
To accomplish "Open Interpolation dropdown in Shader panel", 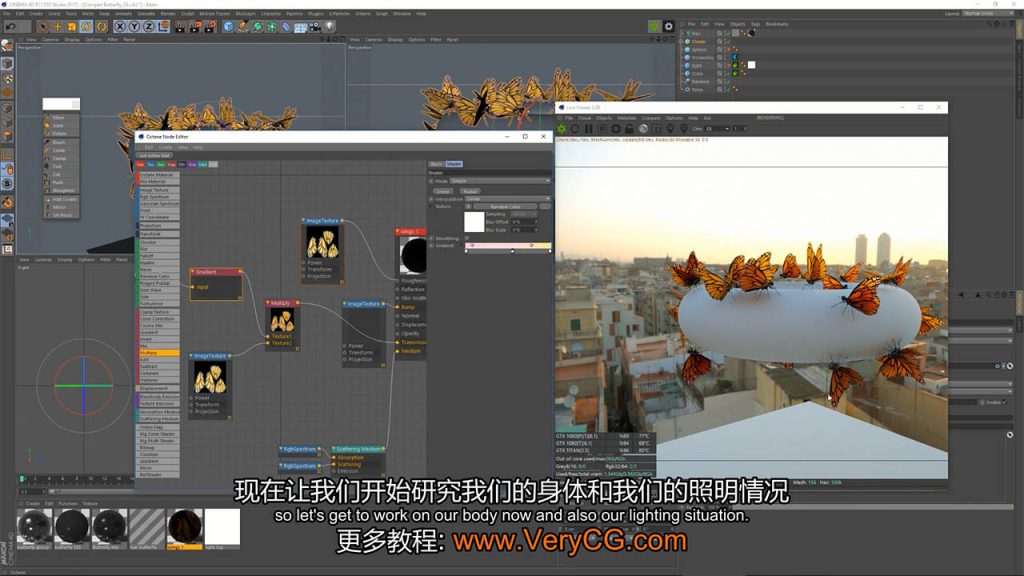I will [507, 199].
